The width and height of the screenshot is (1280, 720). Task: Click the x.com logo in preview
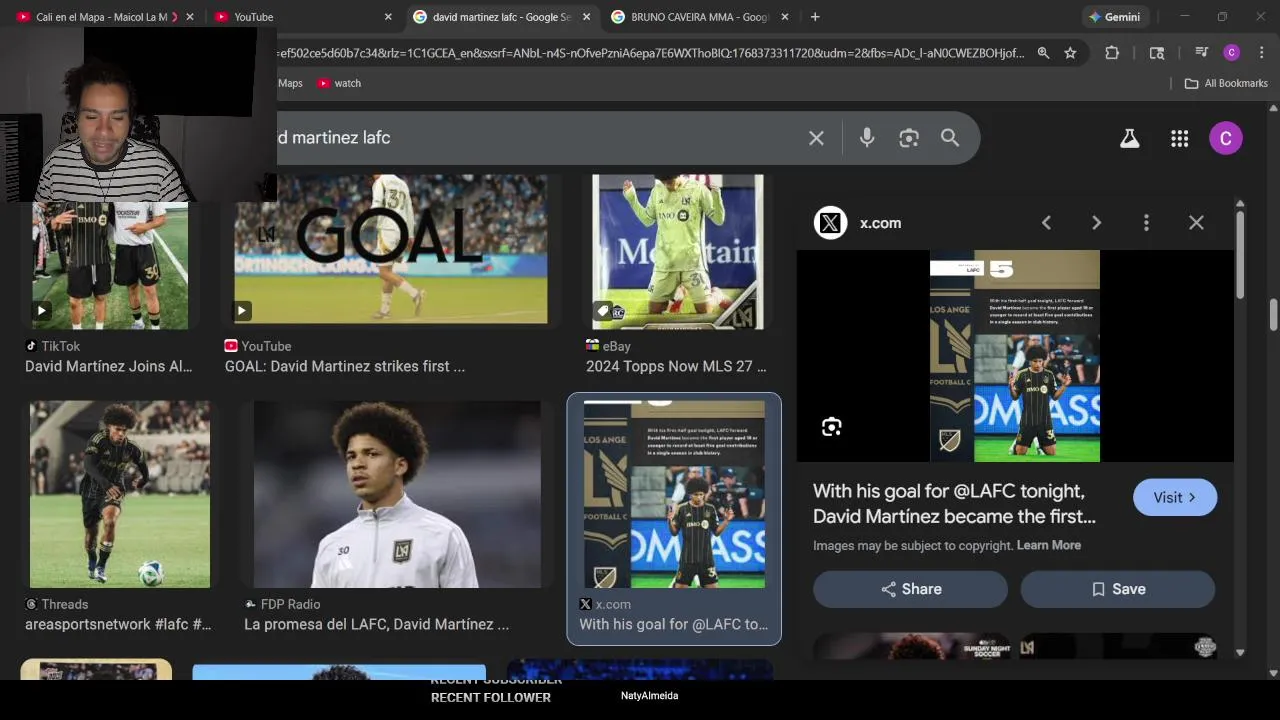click(830, 223)
